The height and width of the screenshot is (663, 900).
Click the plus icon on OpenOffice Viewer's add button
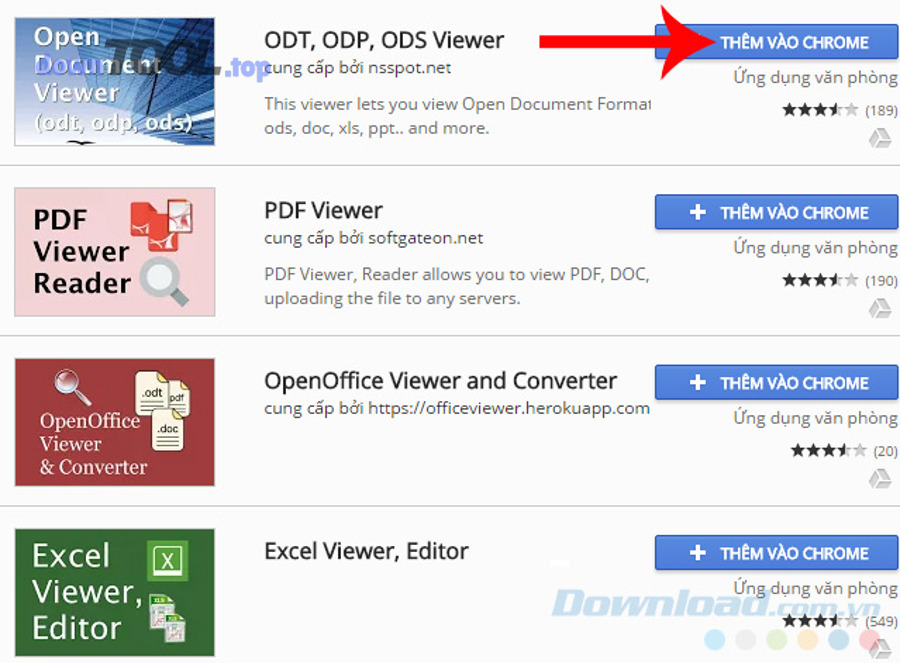[698, 382]
